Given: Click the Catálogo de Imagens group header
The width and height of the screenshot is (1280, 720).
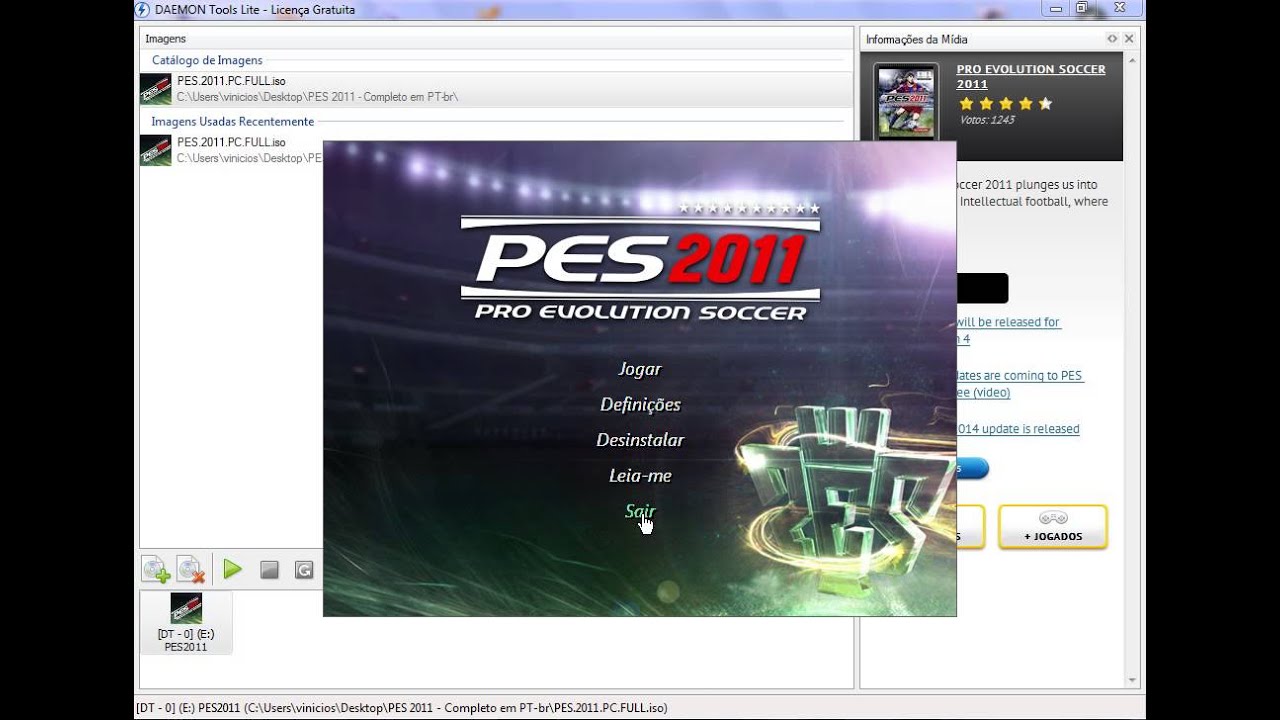Looking at the screenshot, I should [207, 60].
